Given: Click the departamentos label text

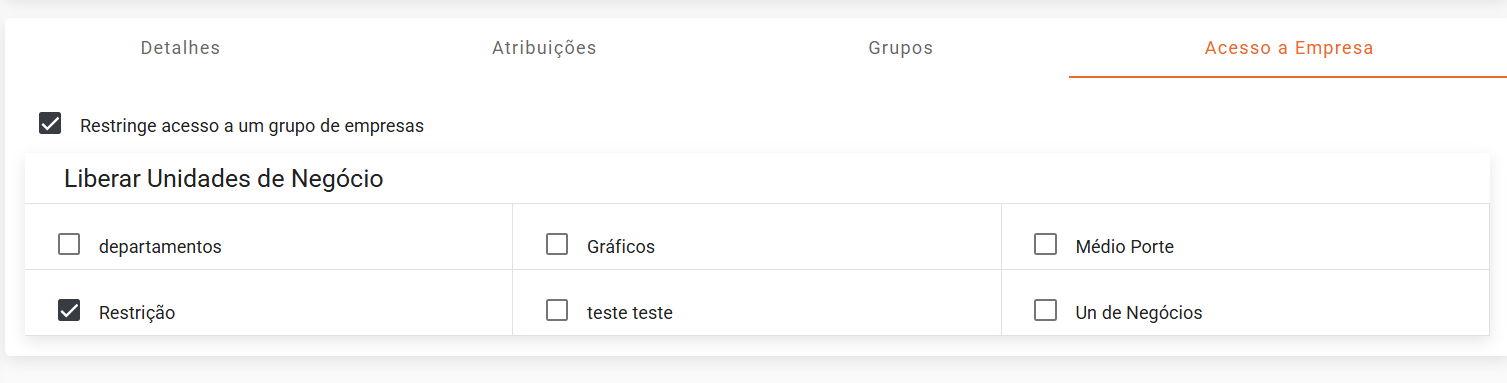Looking at the screenshot, I should click(160, 246).
